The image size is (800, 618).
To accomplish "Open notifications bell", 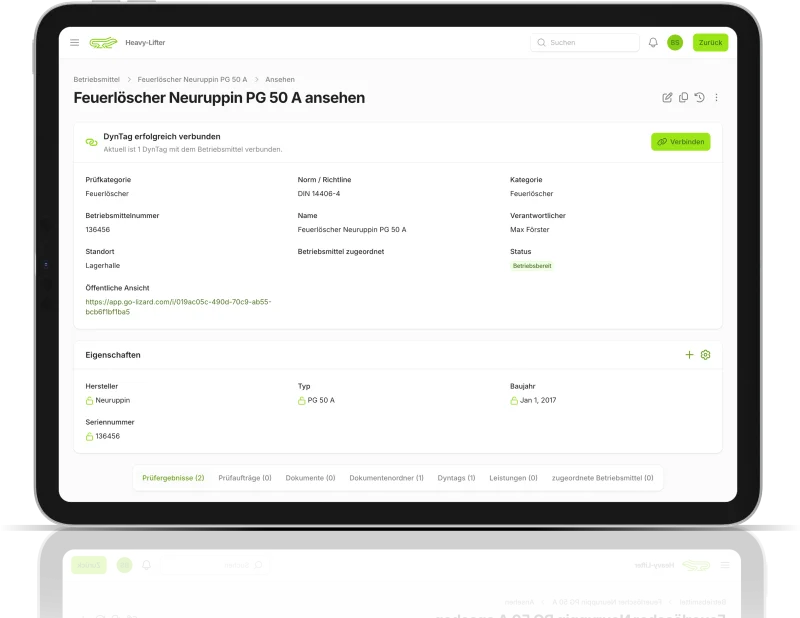I will point(653,43).
